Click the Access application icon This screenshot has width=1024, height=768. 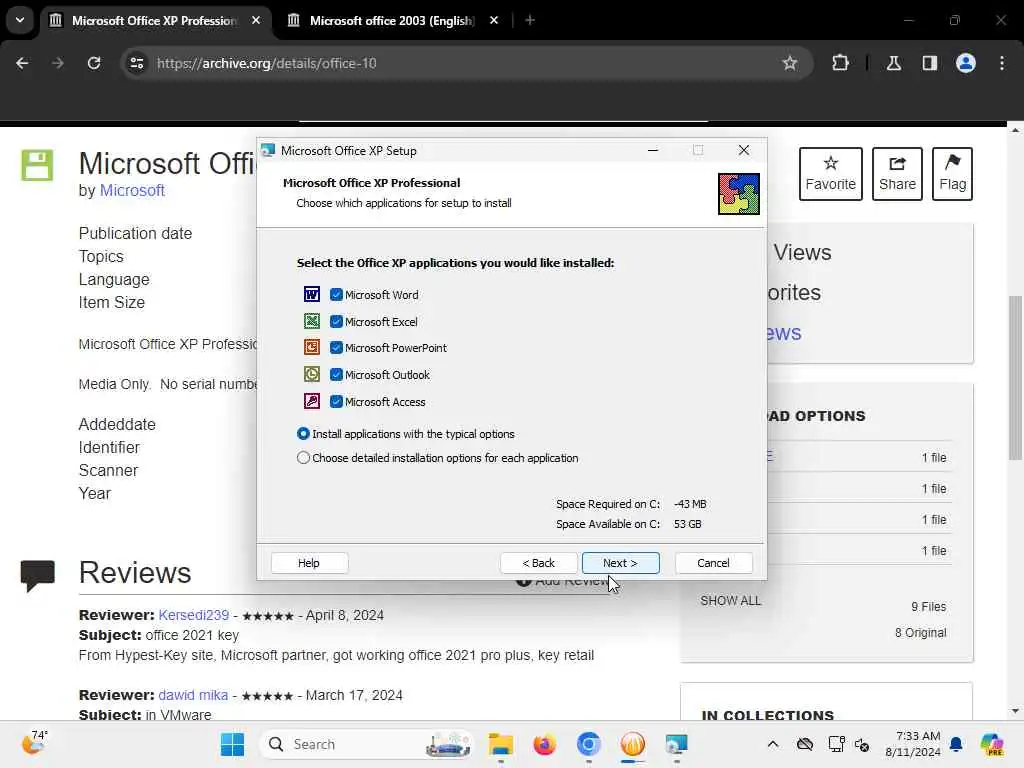(312, 401)
